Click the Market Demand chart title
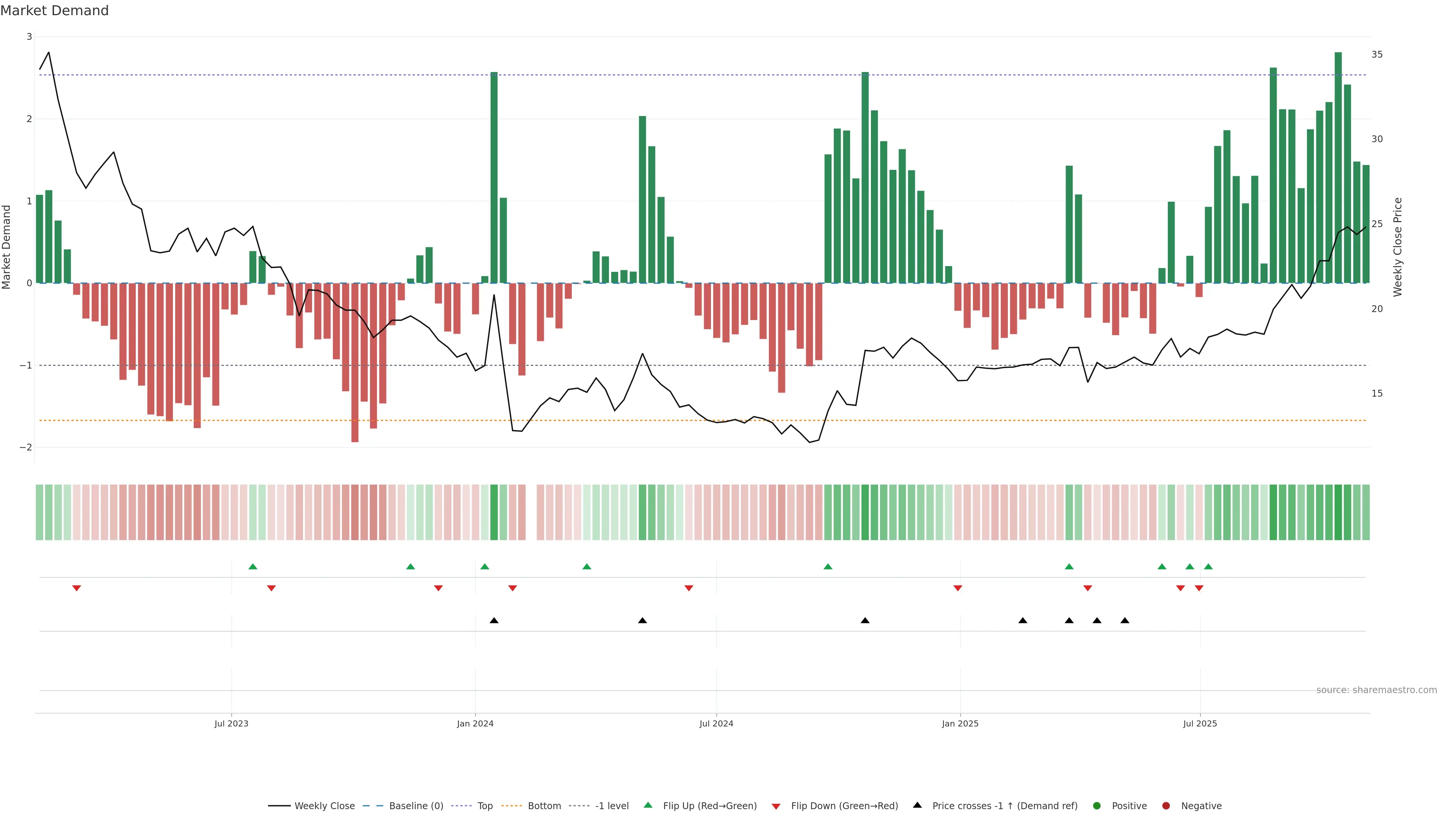The height and width of the screenshot is (819, 1456). [x=54, y=11]
